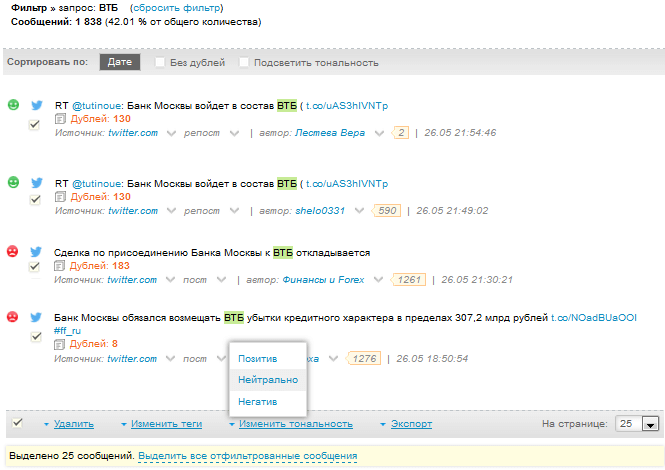Open author dropdown arrow after Финансы и Forex
The height and width of the screenshot is (470, 665).
[x=378, y=280]
